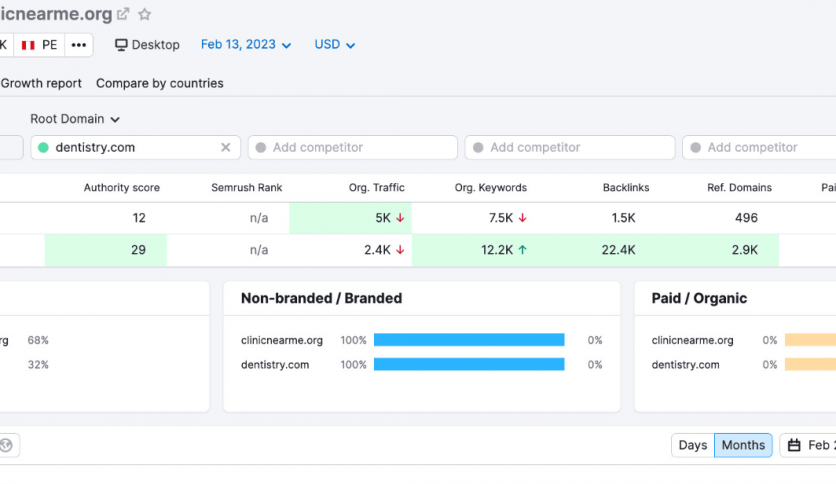Image resolution: width=836 pixels, height=484 pixels.
Task: Click the Desktop monitor icon
Action: (122, 45)
